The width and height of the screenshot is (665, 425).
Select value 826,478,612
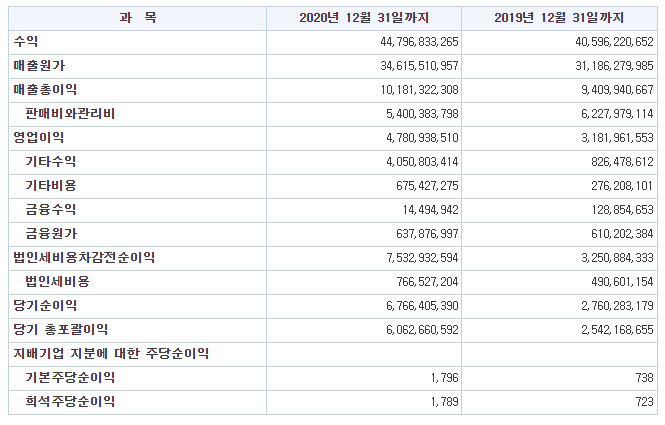(622, 162)
